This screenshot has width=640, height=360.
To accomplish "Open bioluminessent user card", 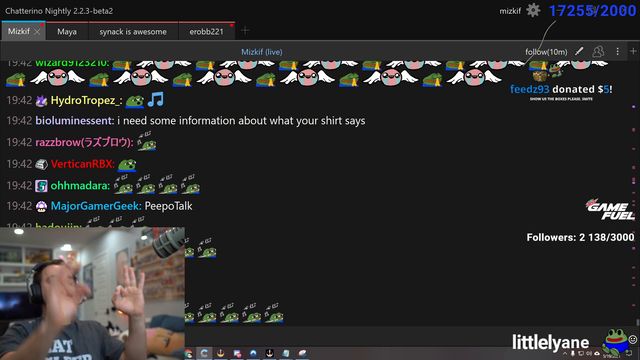I will pyautogui.click(x=75, y=121).
